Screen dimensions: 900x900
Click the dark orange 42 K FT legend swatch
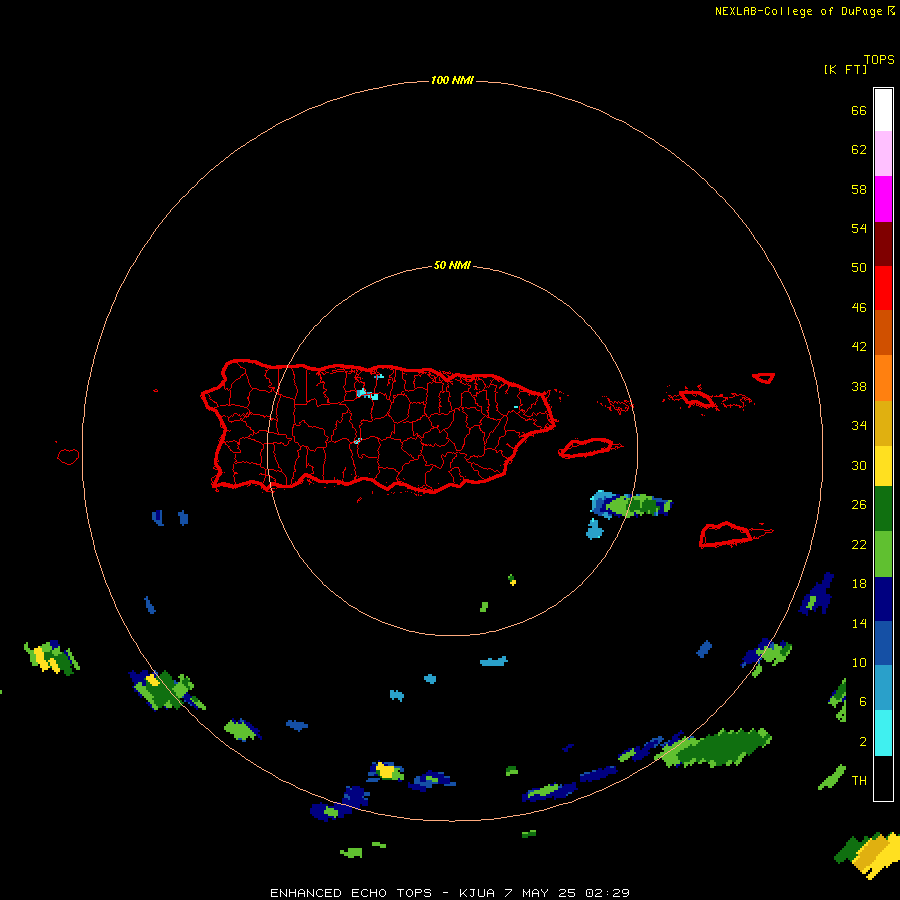click(883, 333)
